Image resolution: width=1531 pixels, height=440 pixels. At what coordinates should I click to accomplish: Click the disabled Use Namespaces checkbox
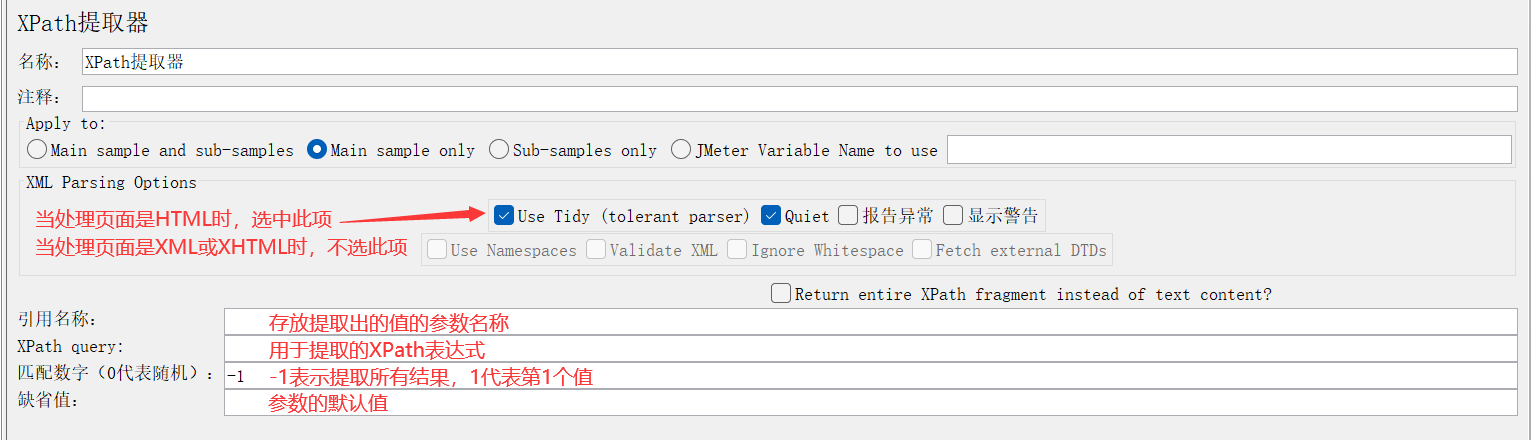[x=436, y=250]
